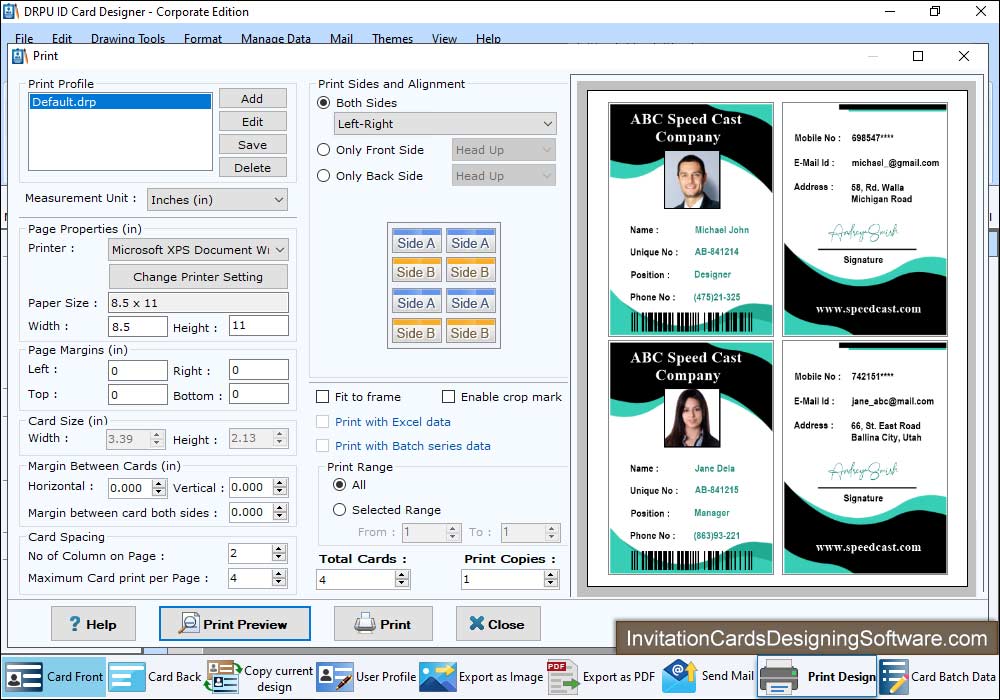Open Card Batch Data icon
The width and height of the screenshot is (1000, 700).
[893, 676]
